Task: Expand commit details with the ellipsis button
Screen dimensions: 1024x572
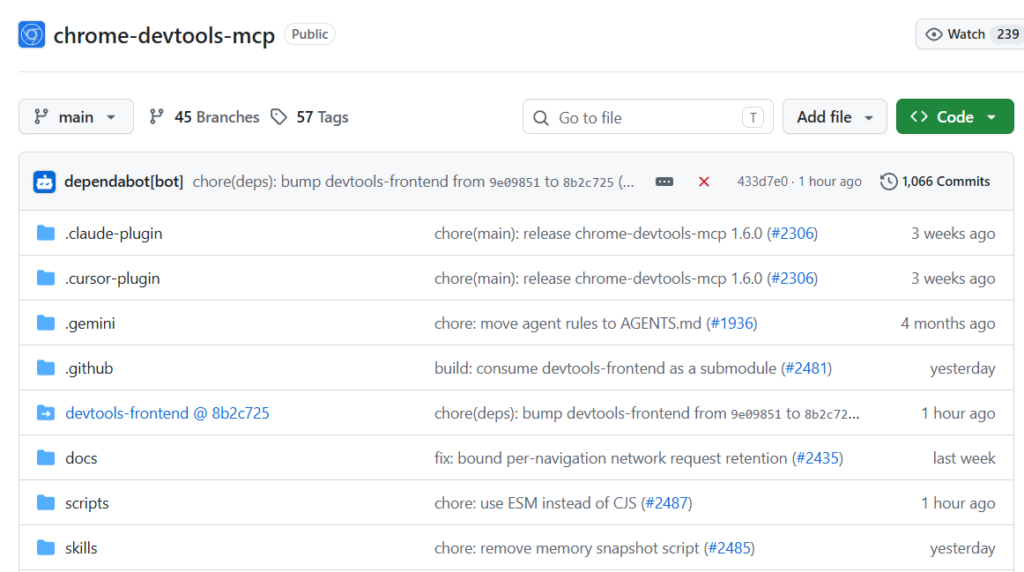Action: tap(664, 182)
